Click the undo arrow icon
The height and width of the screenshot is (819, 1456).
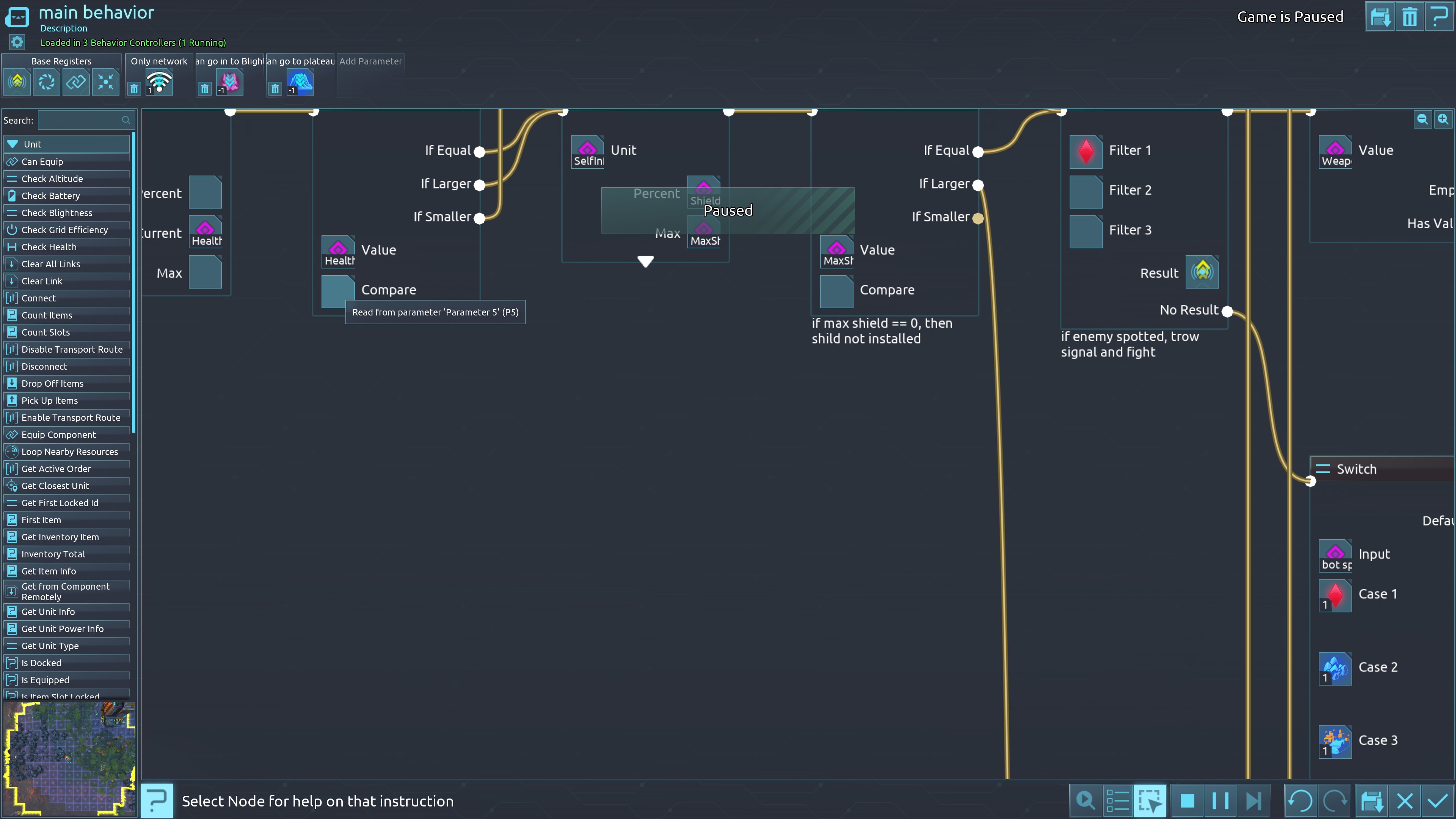coord(1301,801)
